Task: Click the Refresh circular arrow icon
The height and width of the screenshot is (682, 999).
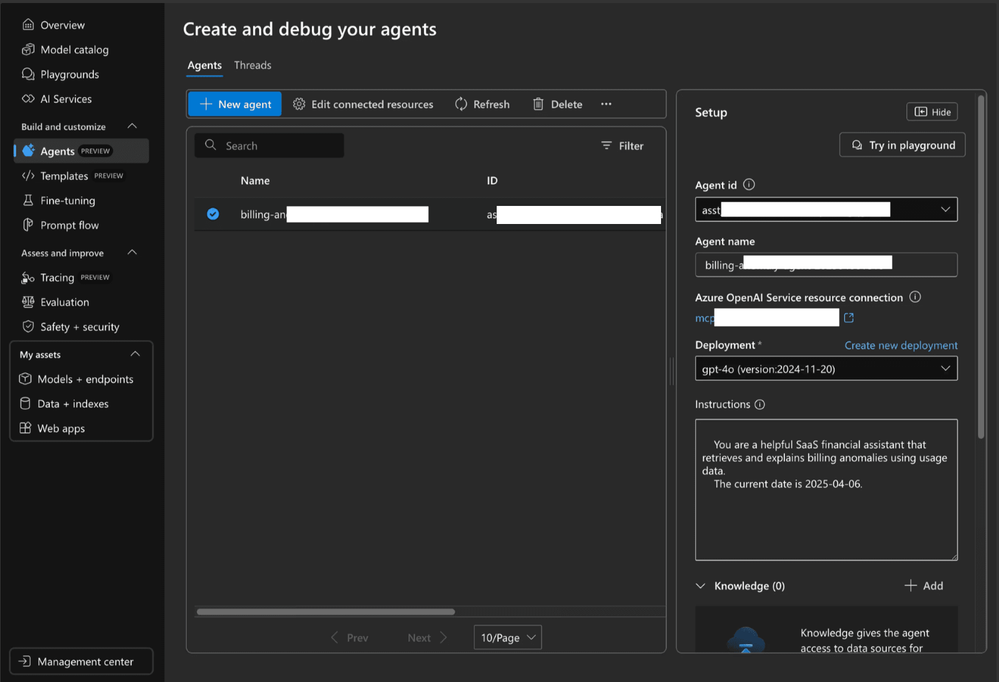Action: 461,104
